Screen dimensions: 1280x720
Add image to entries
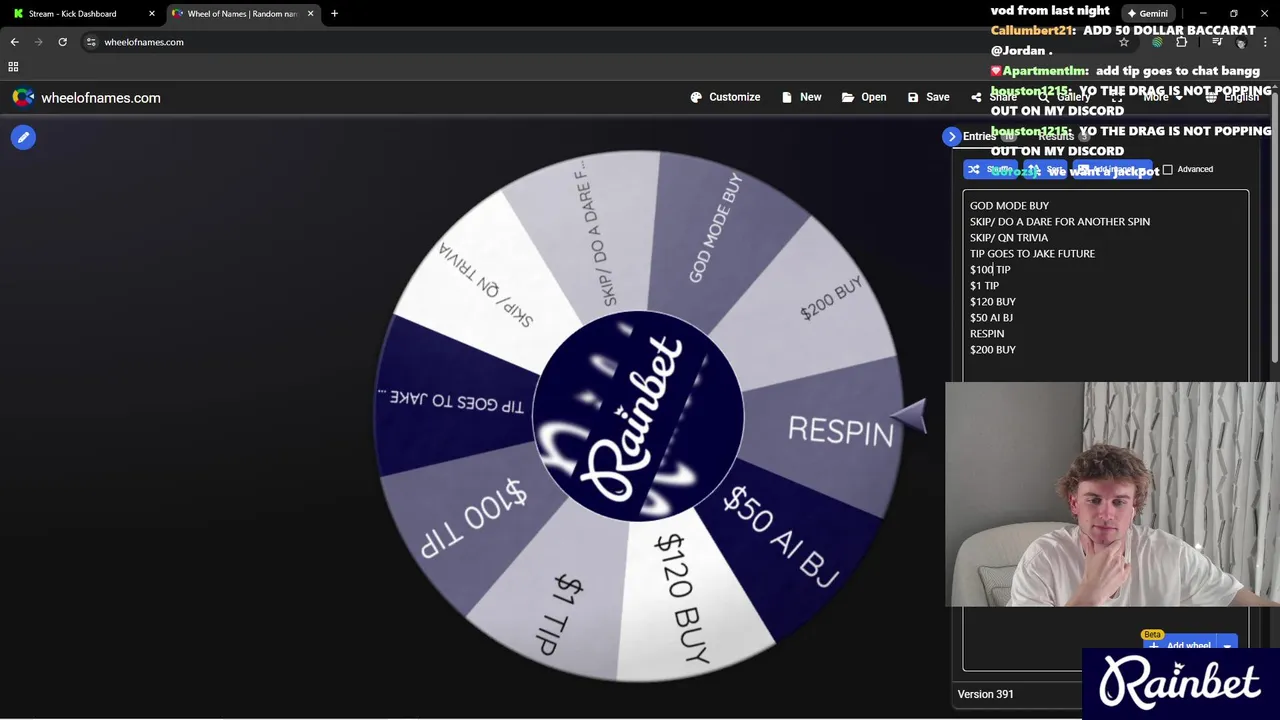1112,169
